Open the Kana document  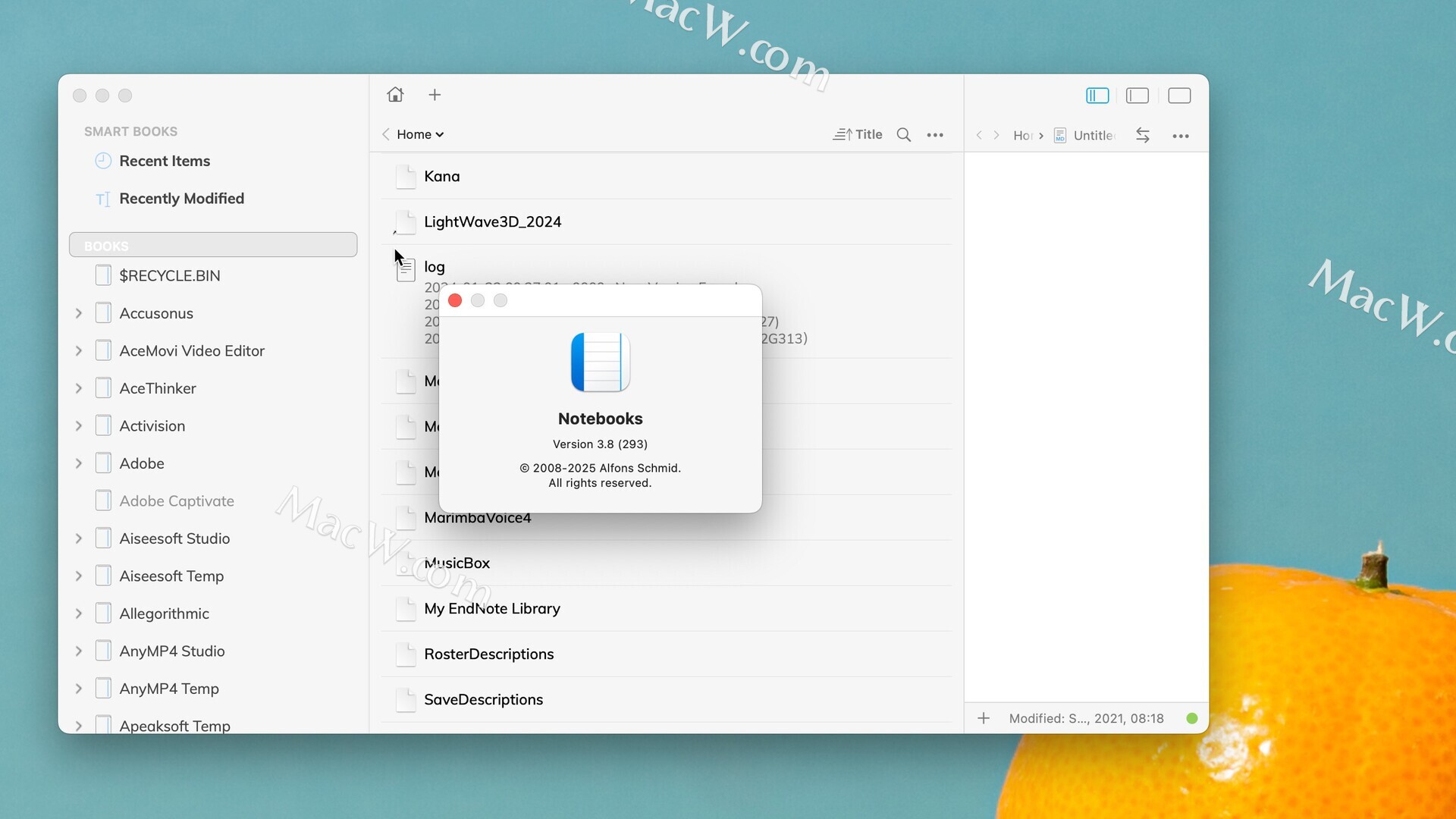click(667, 176)
